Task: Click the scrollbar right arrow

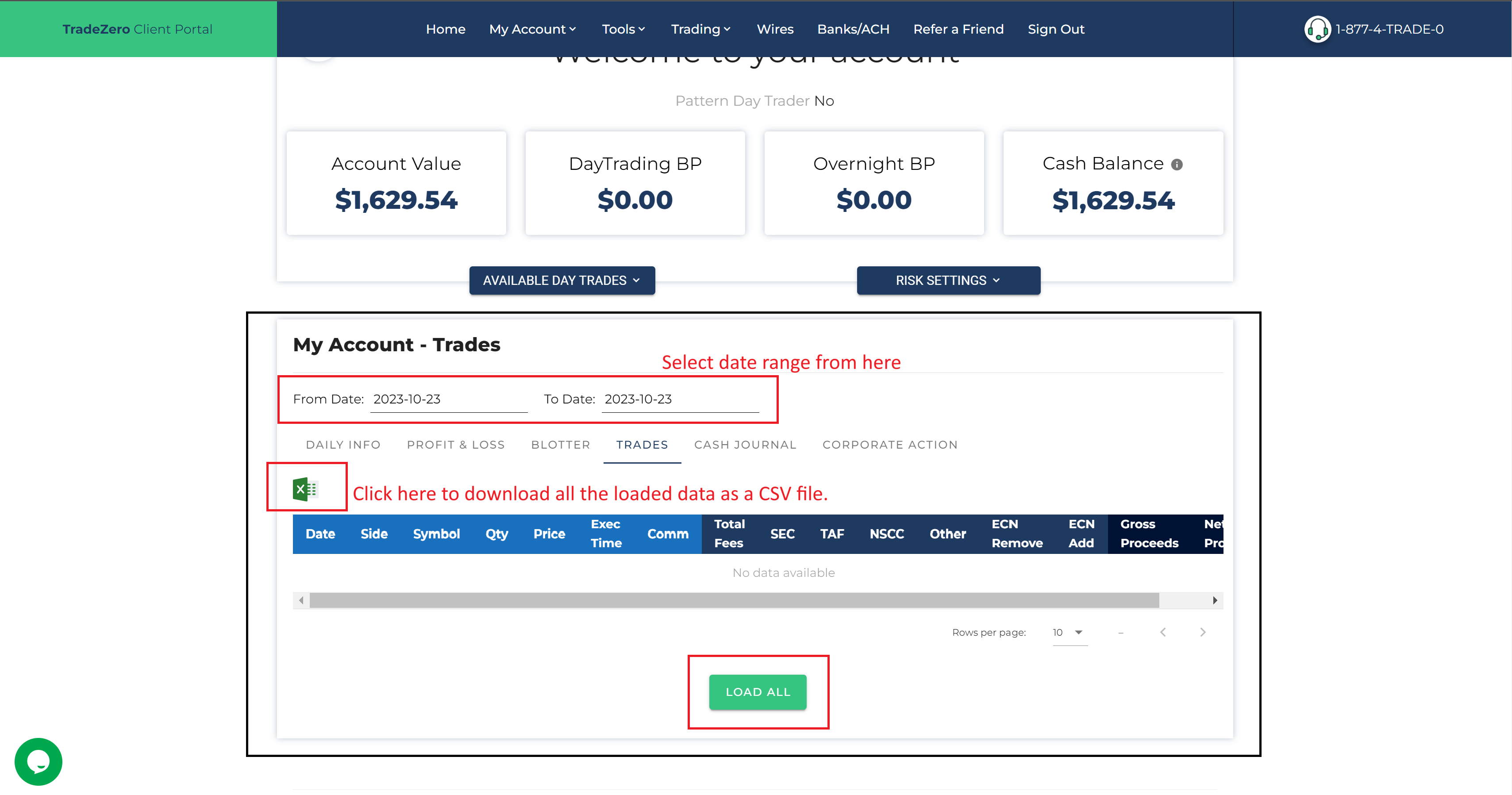Action: click(1214, 600)
